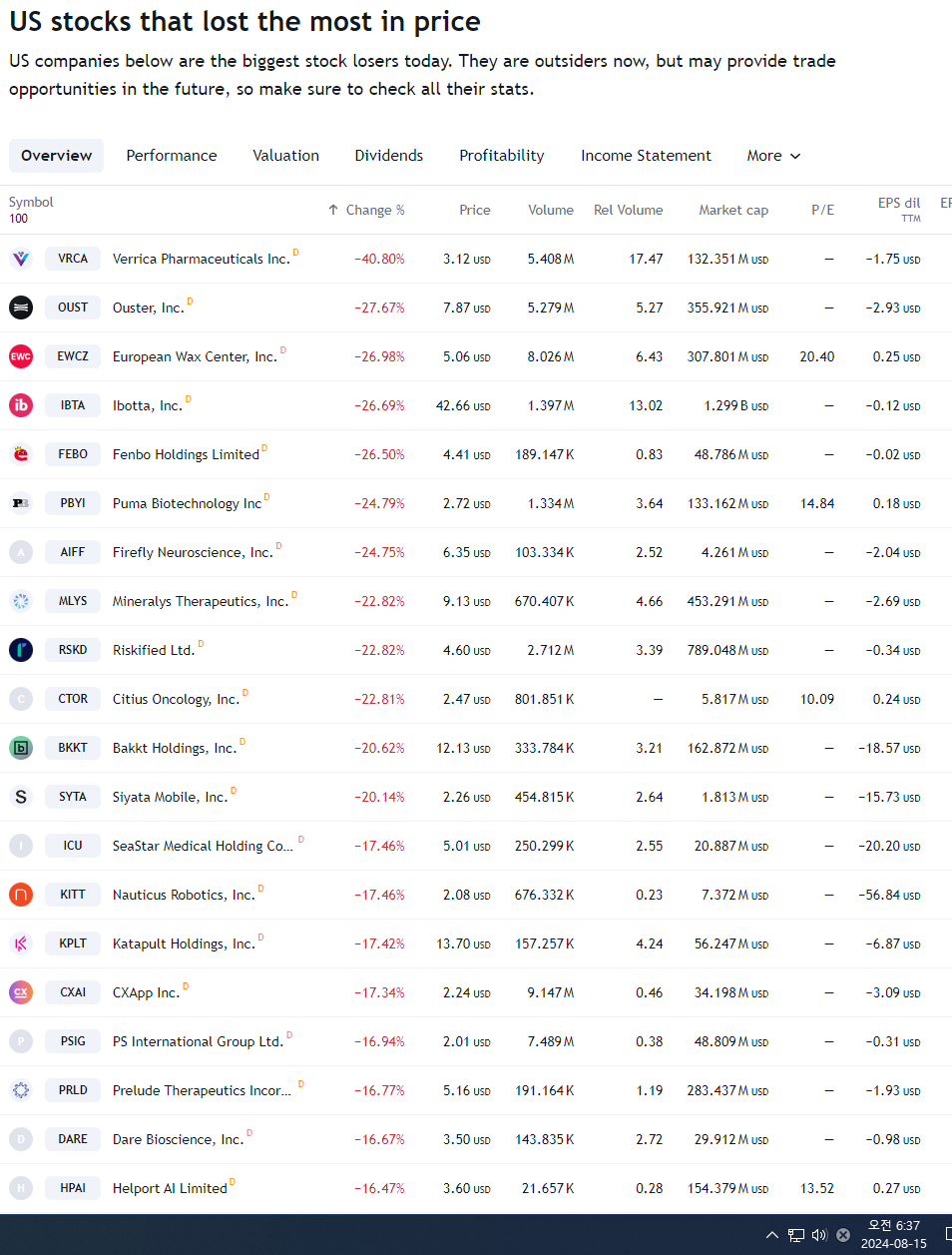
Task: Click the −40.80% change value for VRCA
Action: 379,259
